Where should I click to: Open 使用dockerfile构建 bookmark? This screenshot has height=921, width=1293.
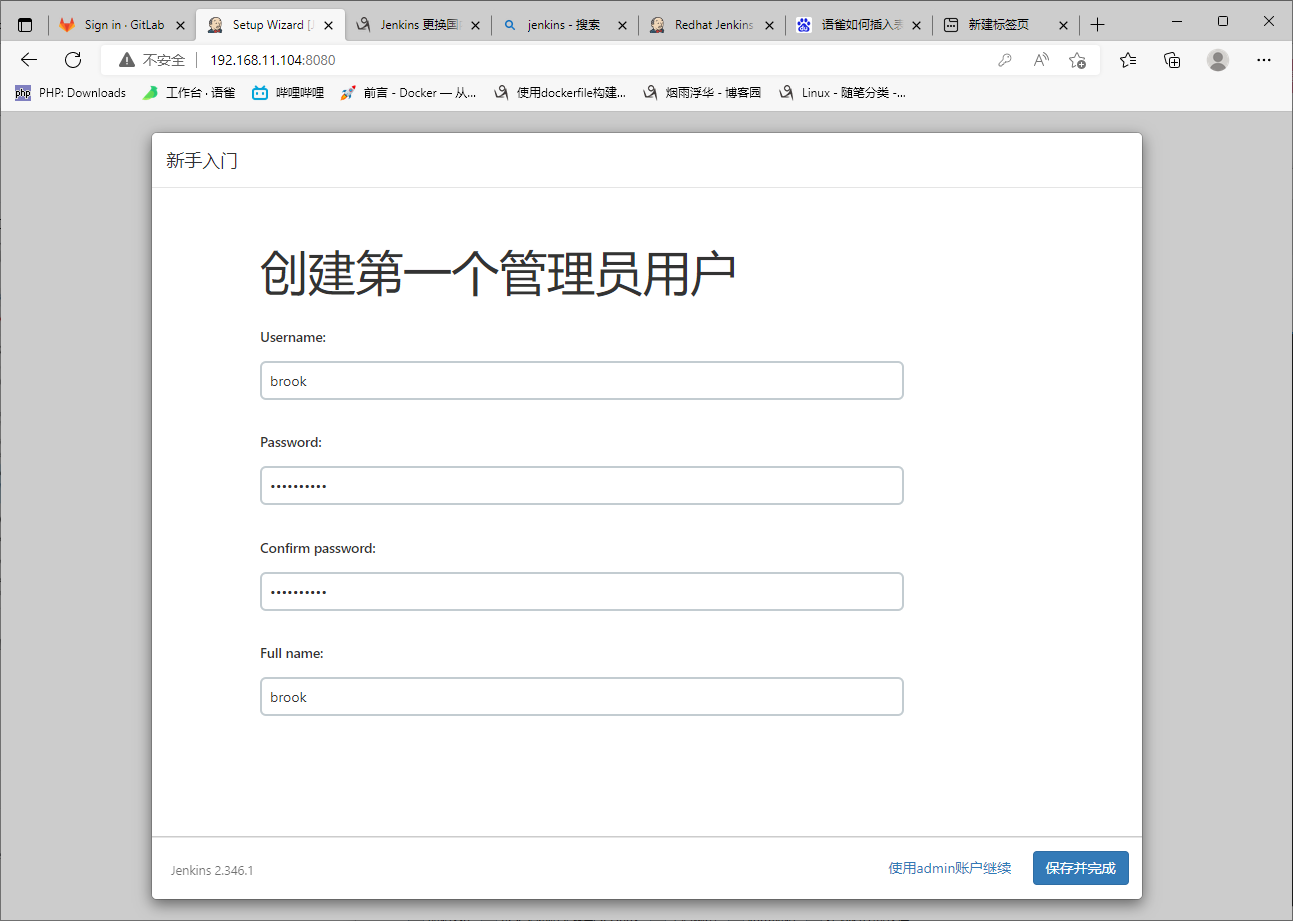pos(560,93)
